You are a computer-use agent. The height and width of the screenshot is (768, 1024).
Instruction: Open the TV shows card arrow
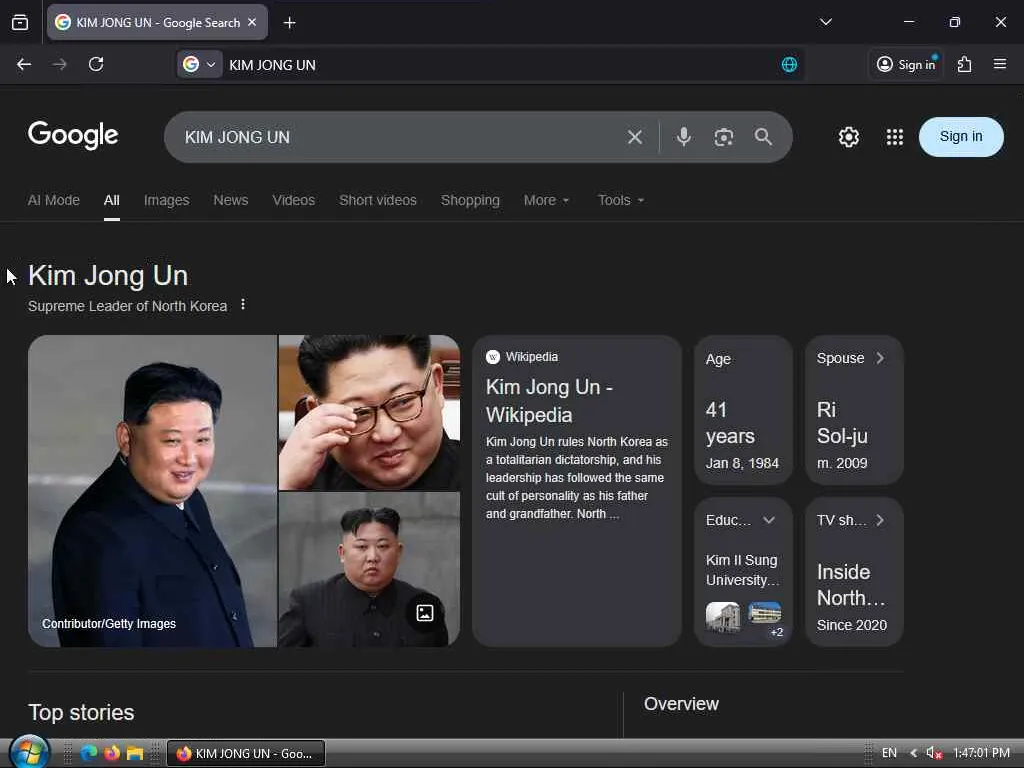880,520
